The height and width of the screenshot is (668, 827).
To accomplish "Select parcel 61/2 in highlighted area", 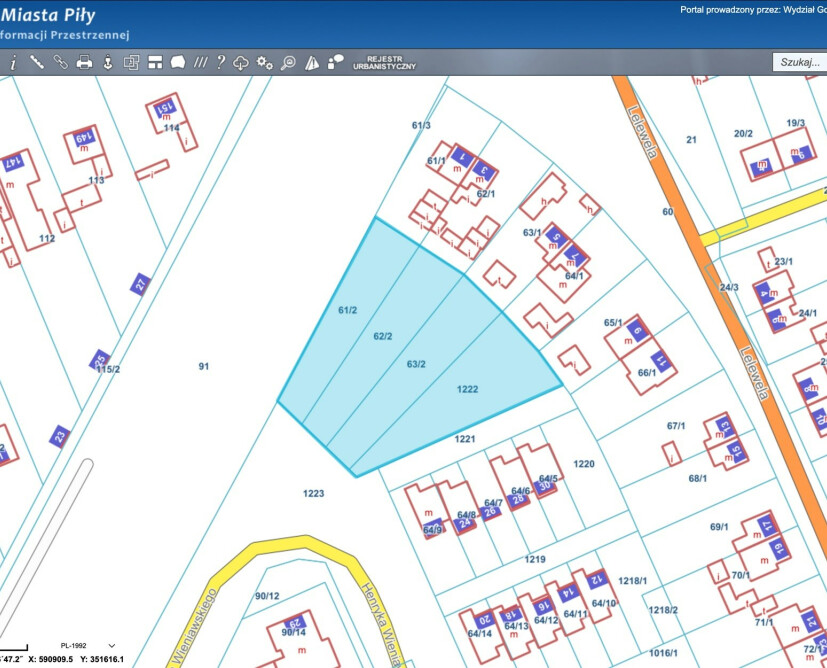I will pyautogui.click(x=347, y=311).
